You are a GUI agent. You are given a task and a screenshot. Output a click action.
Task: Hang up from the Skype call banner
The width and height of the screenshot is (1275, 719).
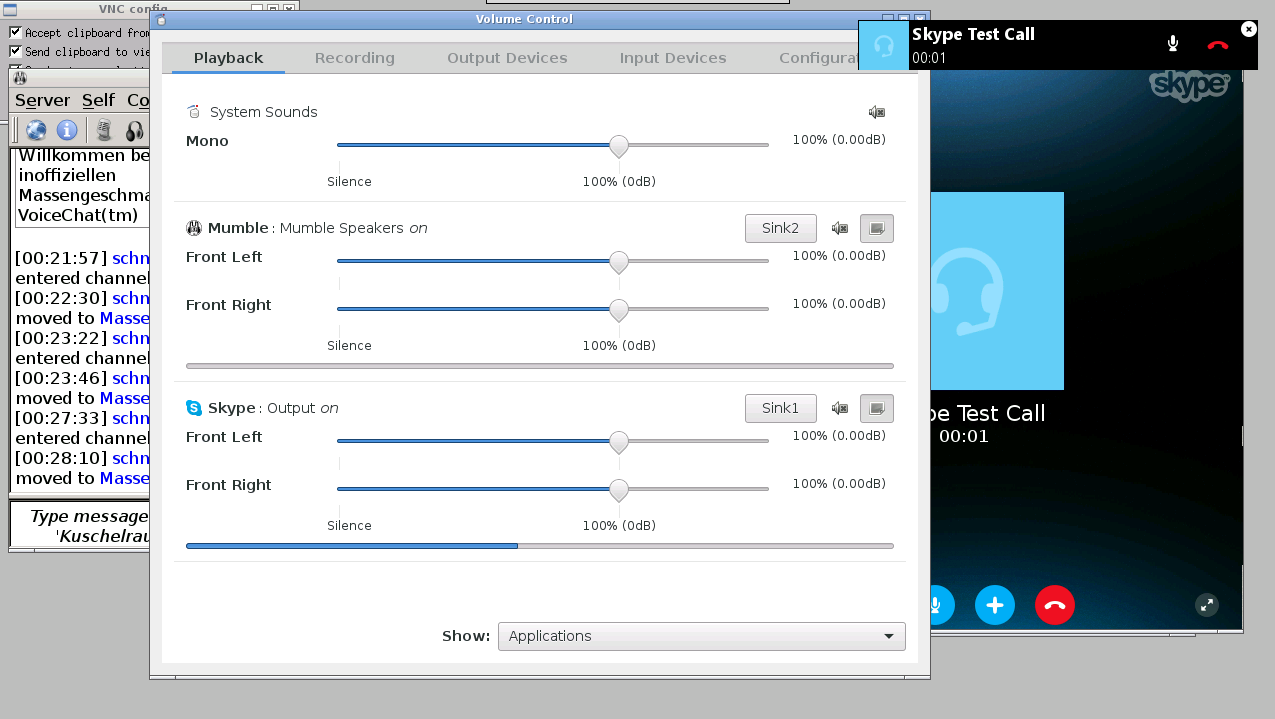tap(1217, 45)
